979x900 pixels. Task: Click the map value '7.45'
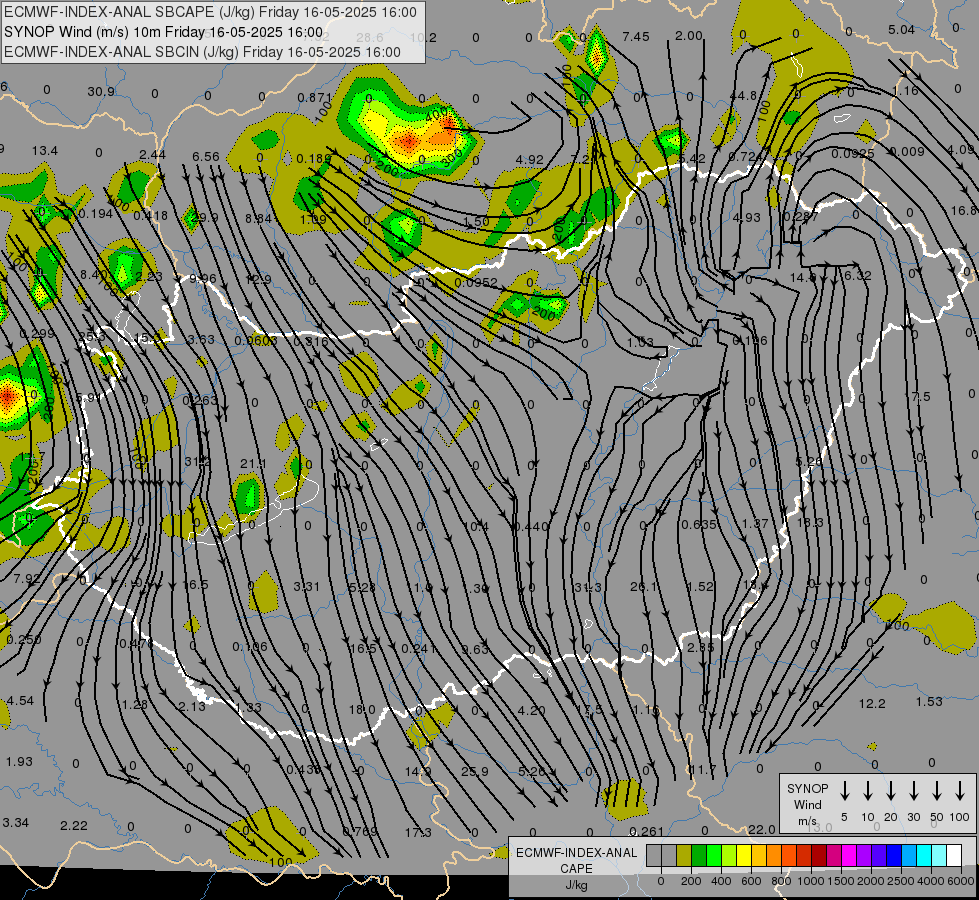click(636, 37)
